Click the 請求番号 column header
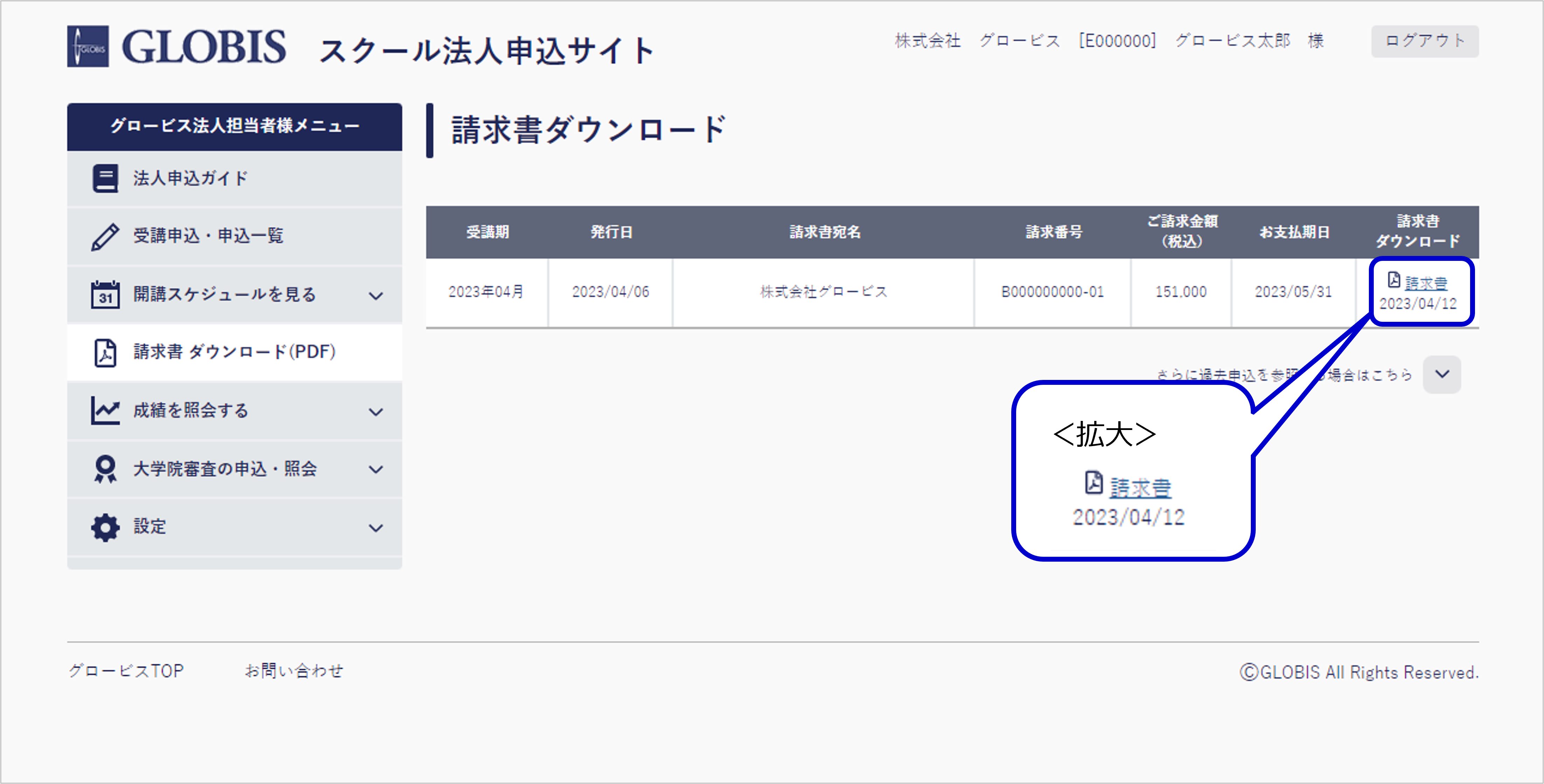1544x784 pixels. [1053, 232]
